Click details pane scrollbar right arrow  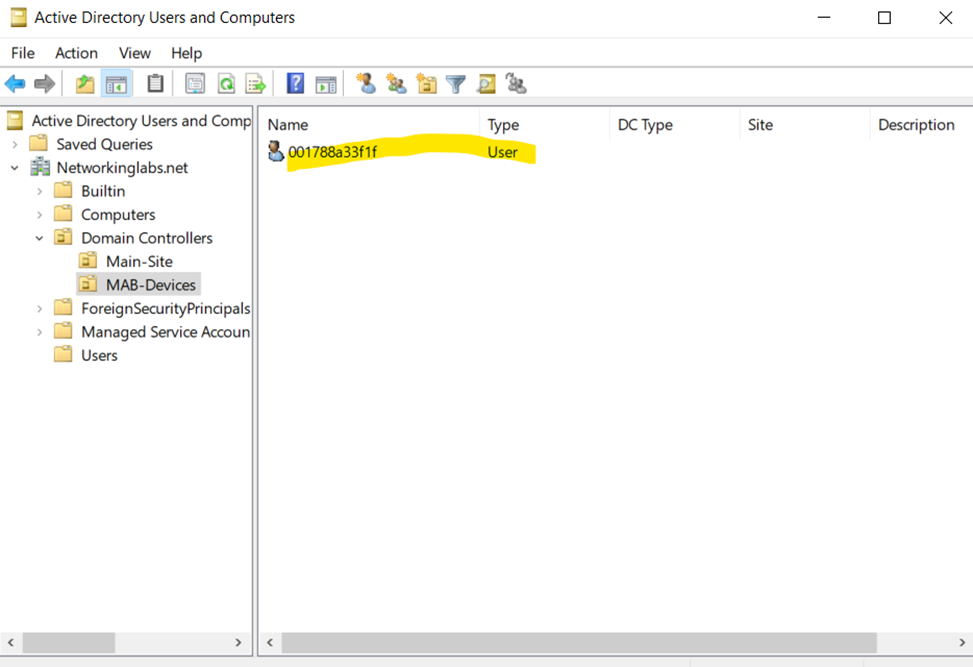[962, 643]
